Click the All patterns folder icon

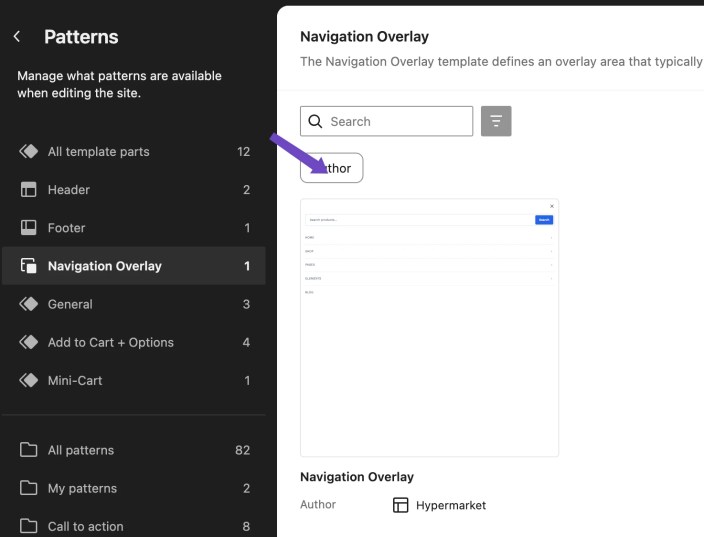click(x=28, y=449)
